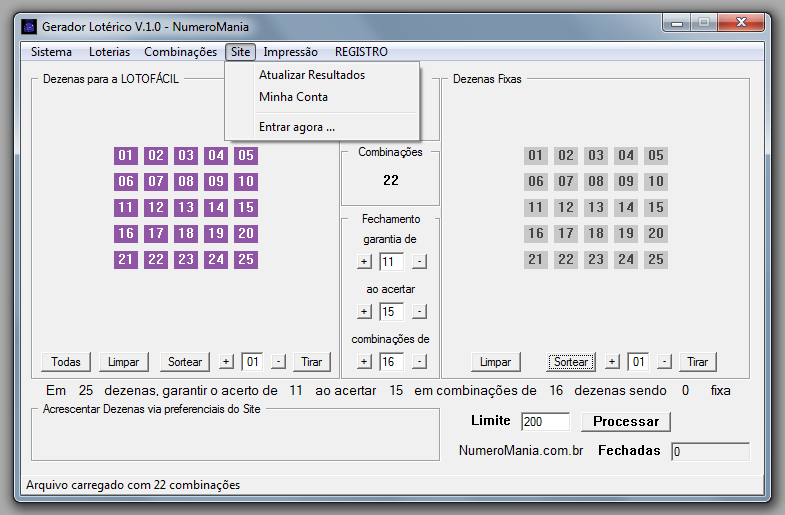Viewport: 785px width, 515px height.
Task: Toggle purple number 25 in LOTOFÁCIL grid
Action: [246, 259]
